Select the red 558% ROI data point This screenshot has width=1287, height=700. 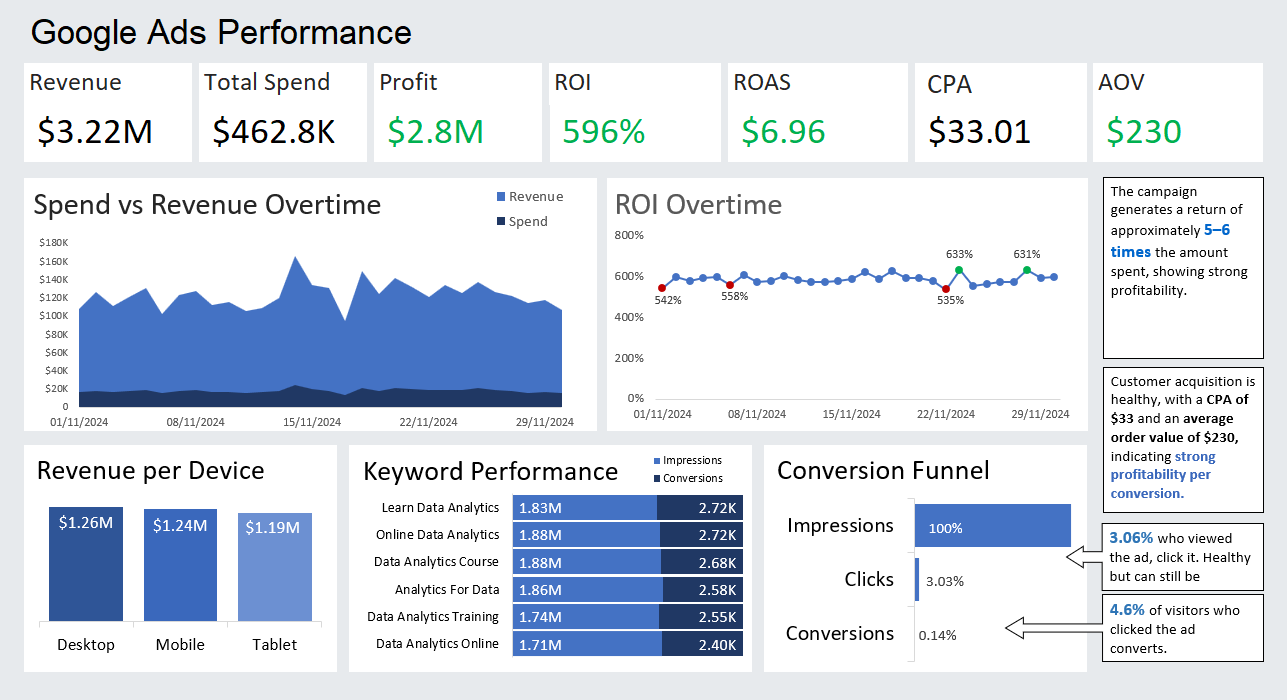point(729,285)
